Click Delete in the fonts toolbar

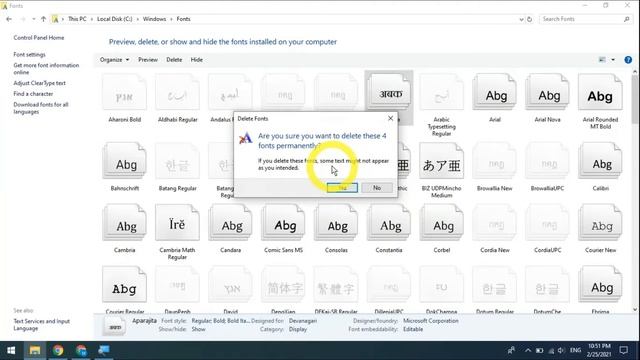click(174, 60)
